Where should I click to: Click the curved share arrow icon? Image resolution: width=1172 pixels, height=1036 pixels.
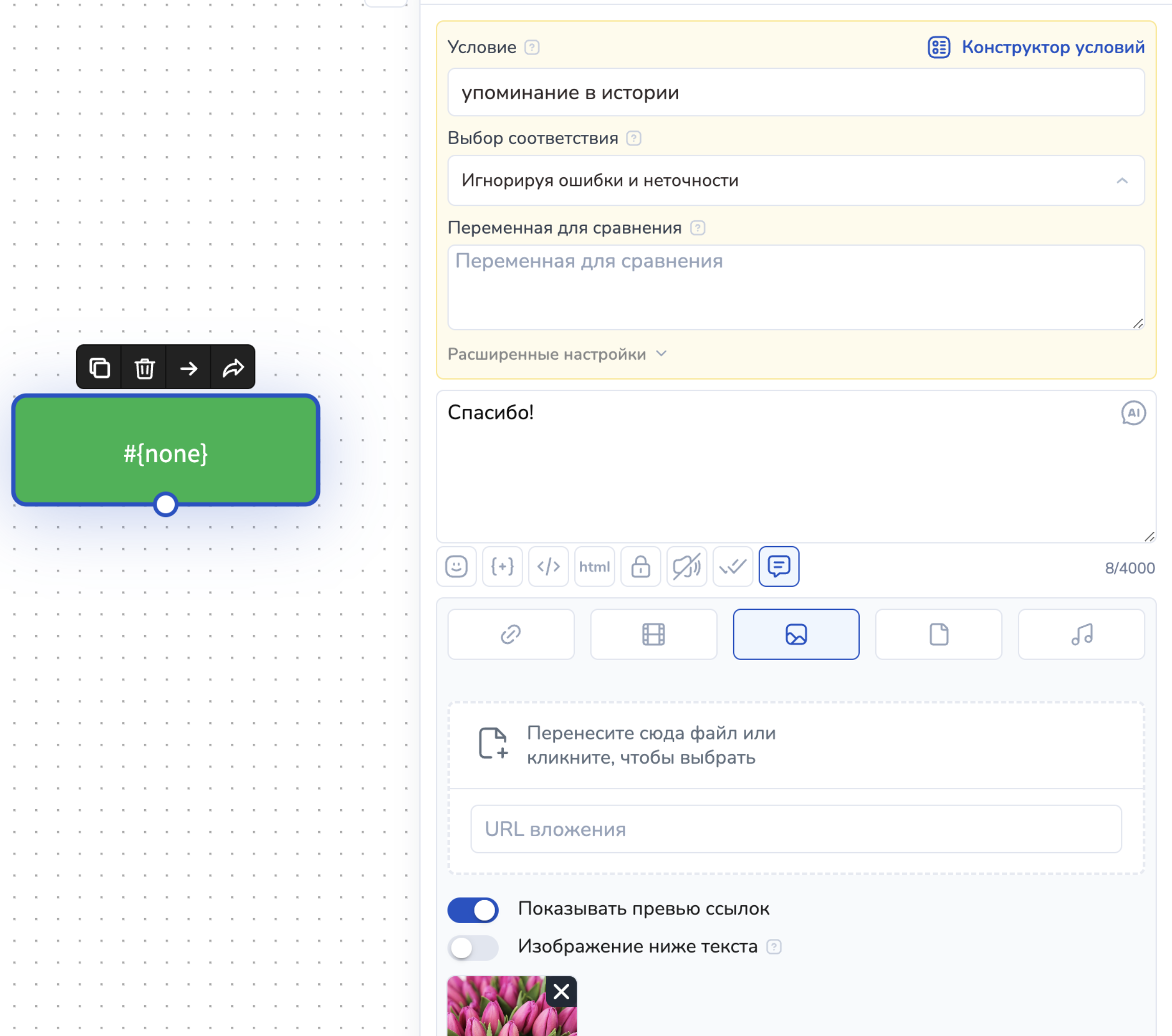[x=233, y=367]
